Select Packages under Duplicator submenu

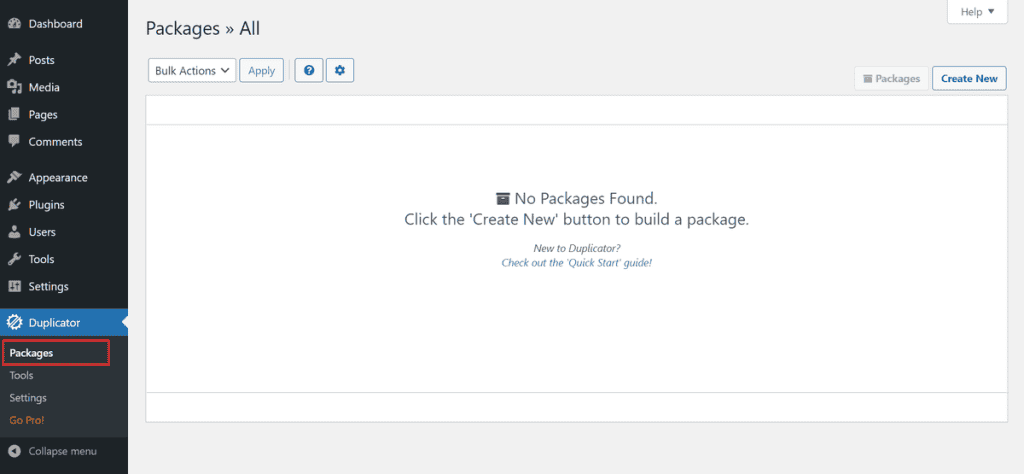(x=31, y=353)
